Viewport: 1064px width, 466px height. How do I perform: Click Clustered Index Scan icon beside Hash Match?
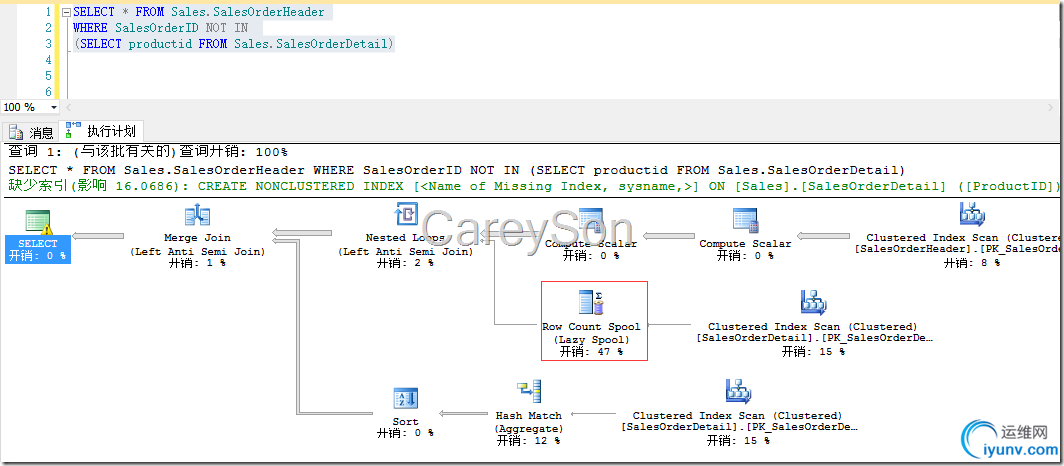738,391
